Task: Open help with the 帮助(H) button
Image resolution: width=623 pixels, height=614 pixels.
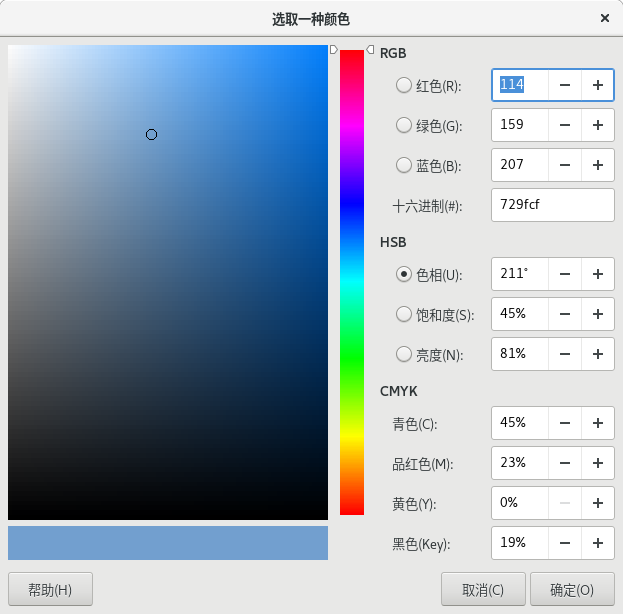Action: (50, 589)
